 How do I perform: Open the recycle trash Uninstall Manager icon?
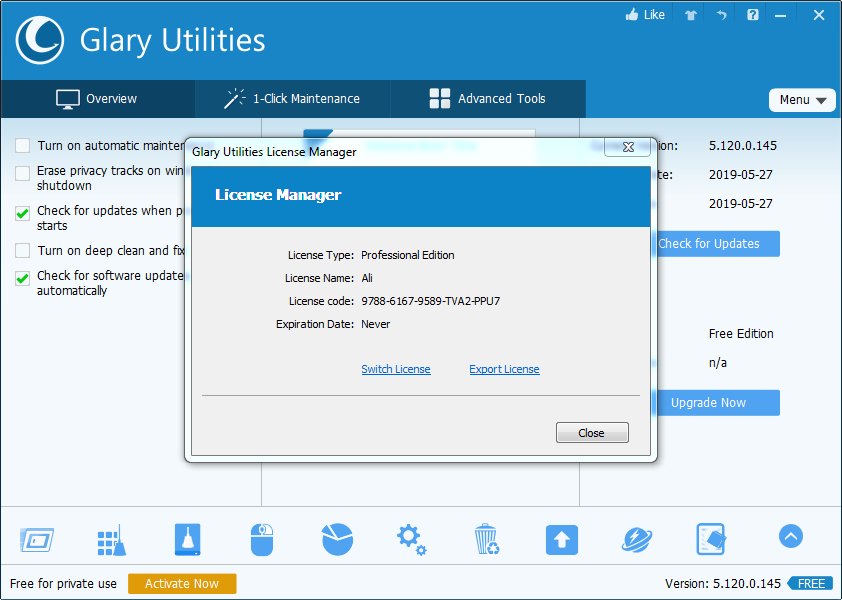[x=487, y=539]
